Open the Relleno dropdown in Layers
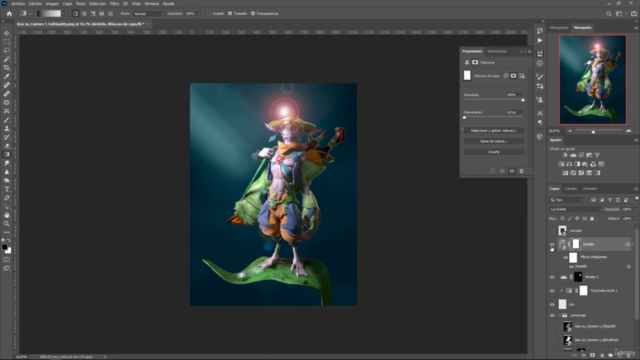The image size is (640, 360). coord(635,218)
